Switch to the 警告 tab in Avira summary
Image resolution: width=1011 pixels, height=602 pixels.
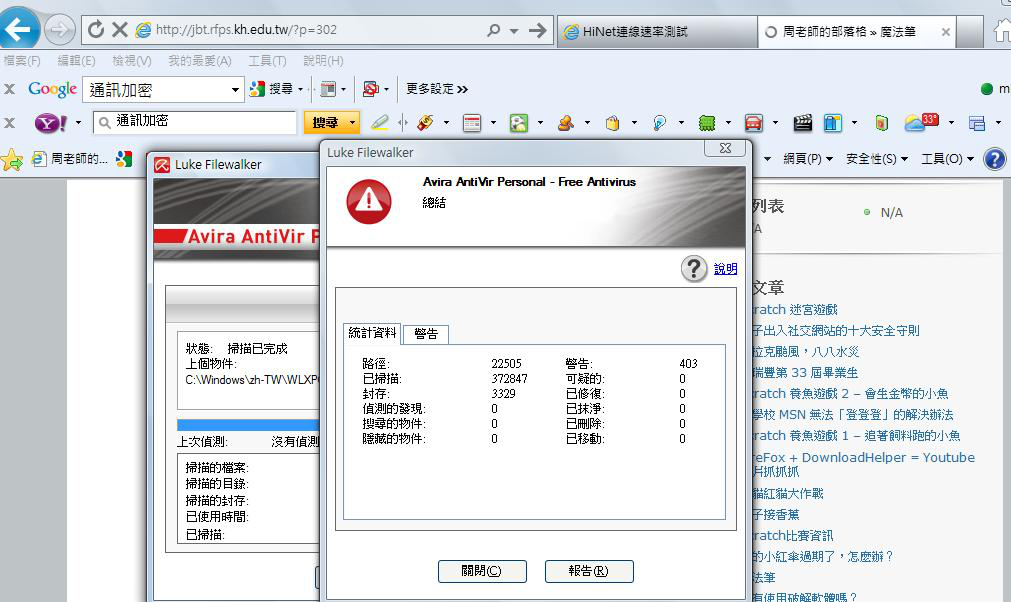pos(426,334)
